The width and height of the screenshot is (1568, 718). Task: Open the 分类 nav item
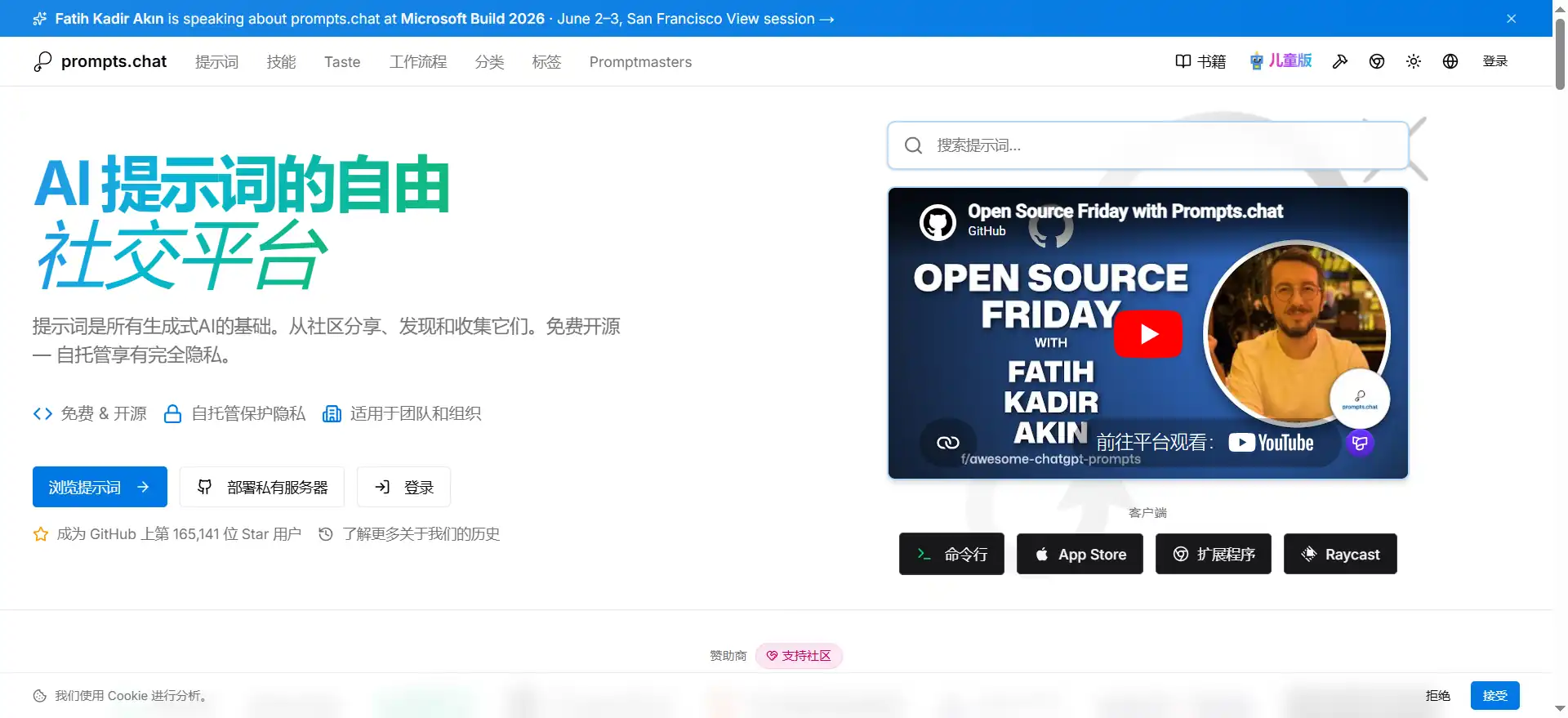point(489,62)
